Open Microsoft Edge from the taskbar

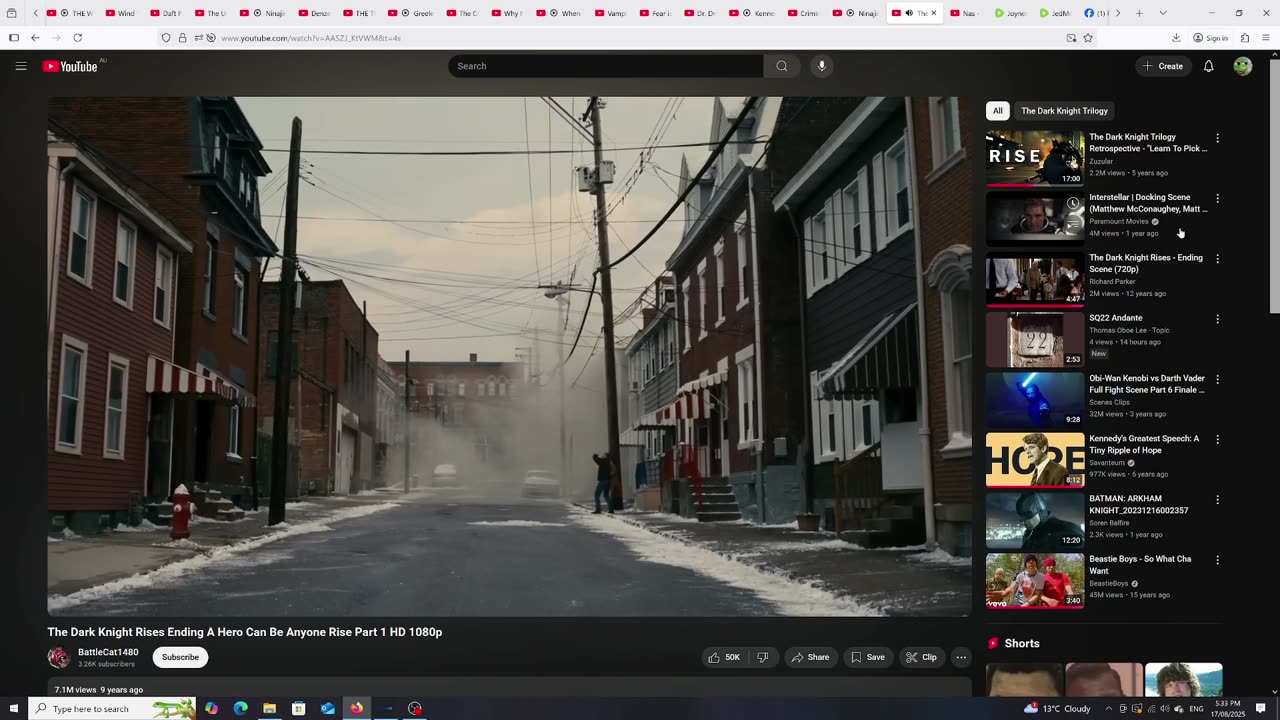click(x=240, y=708)
